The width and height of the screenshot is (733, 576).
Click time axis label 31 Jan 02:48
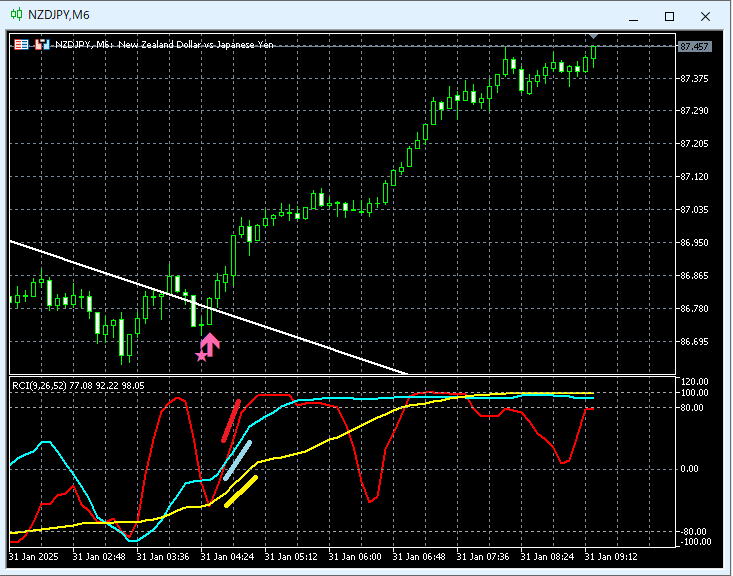tap(99, 557)
